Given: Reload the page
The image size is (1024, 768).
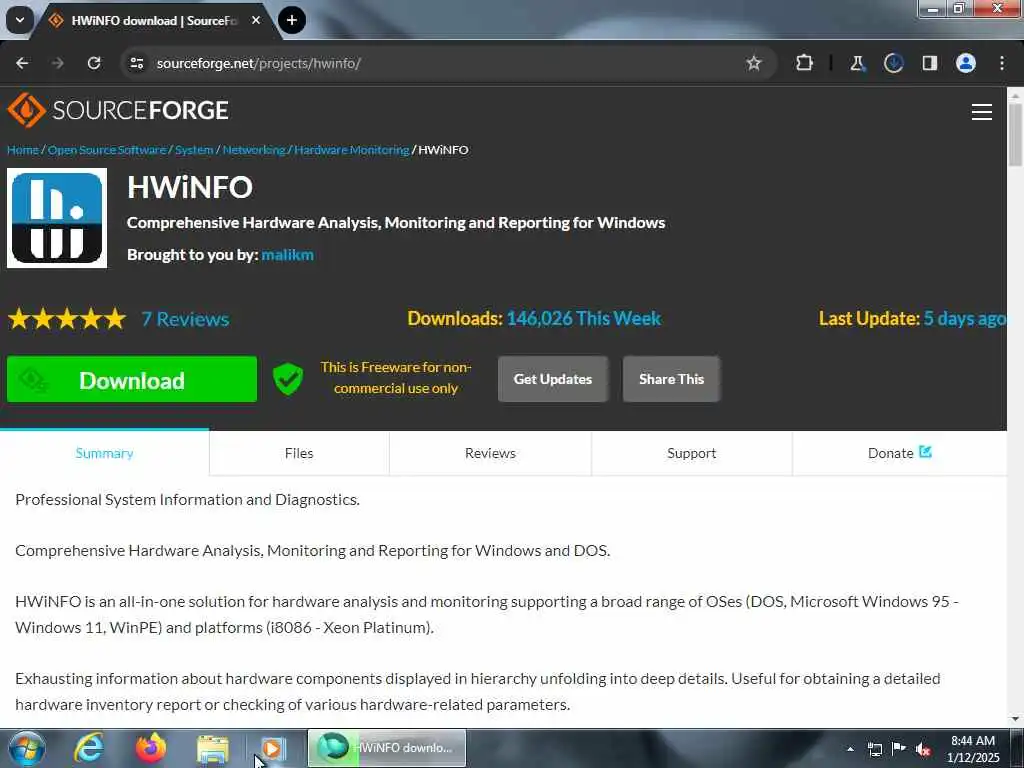Looking at the screenshot, I should point(94,63).
